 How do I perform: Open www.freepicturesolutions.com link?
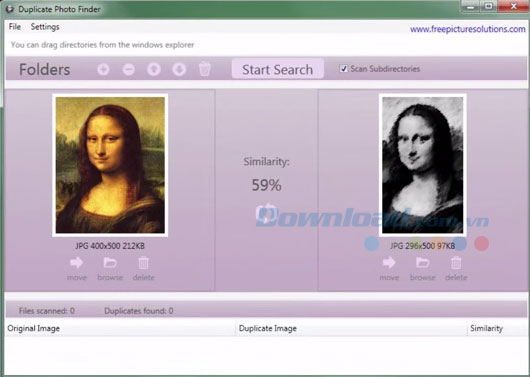[x=468, y=29]
